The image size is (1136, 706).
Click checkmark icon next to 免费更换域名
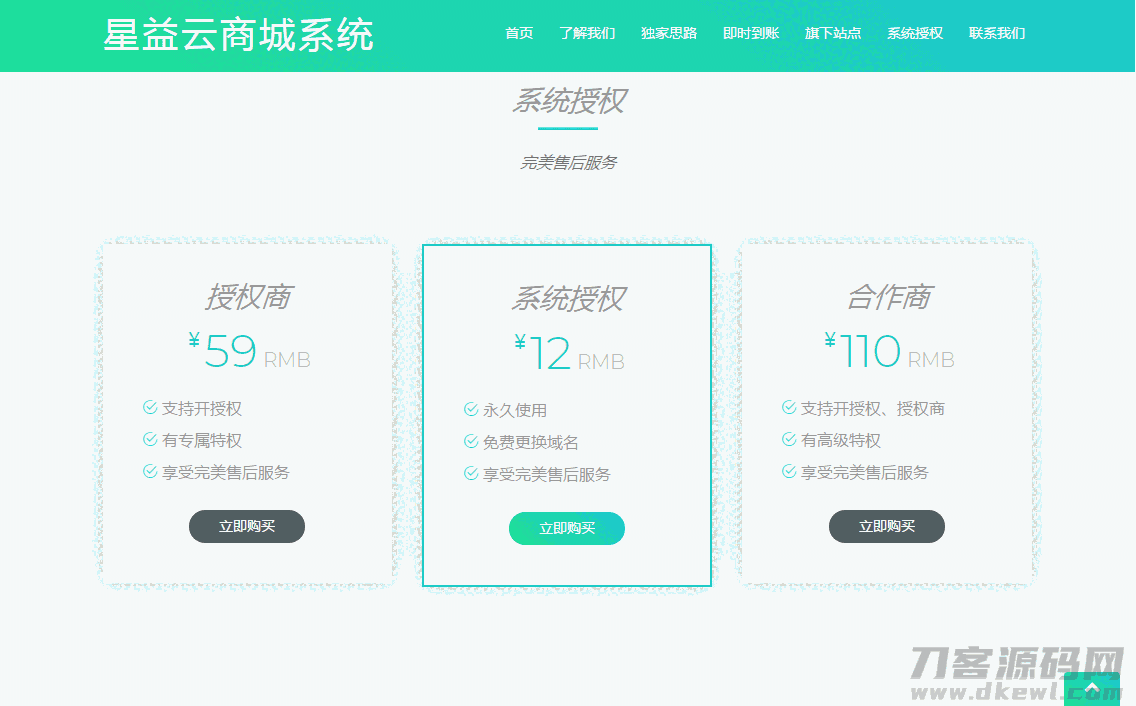click(471, 441)
